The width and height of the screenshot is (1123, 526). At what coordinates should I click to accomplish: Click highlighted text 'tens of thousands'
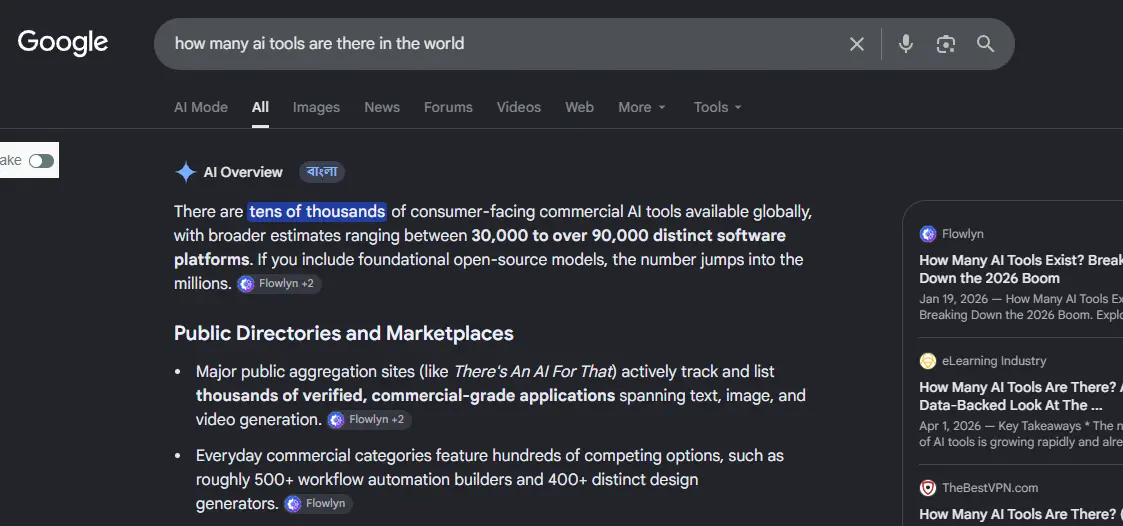coord(317,212)
